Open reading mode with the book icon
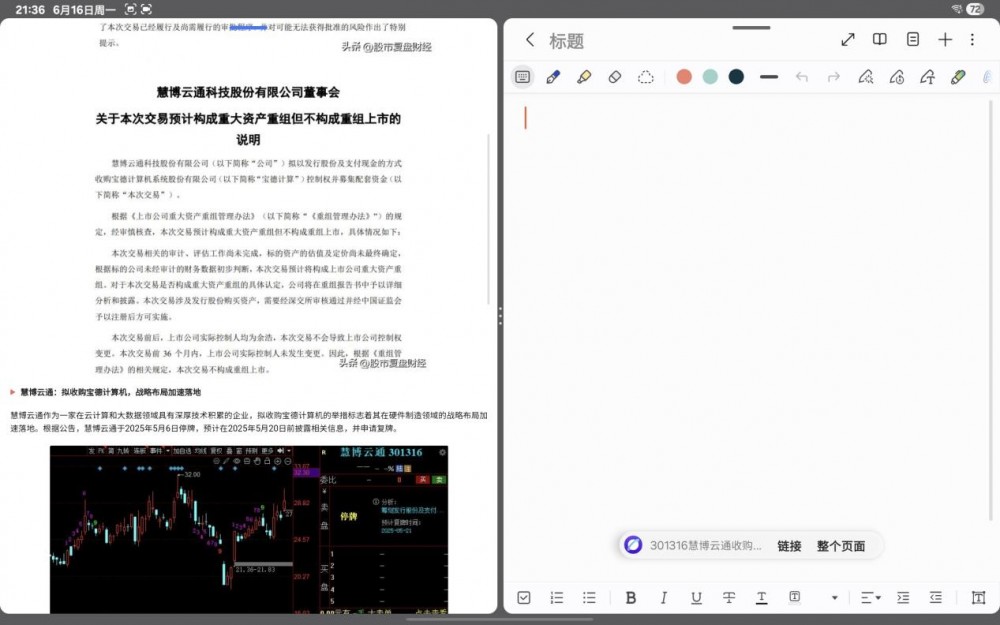This screenshot has width=1000, height=625. pyautogui.click(x=879, y=40)
